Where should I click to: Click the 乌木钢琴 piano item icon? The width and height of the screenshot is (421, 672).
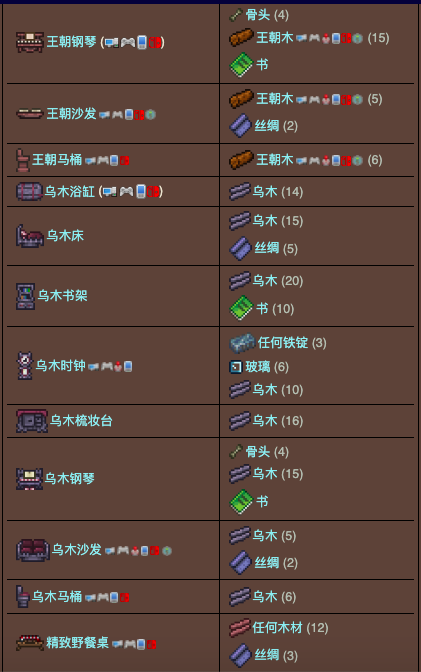tap(29, 479)
